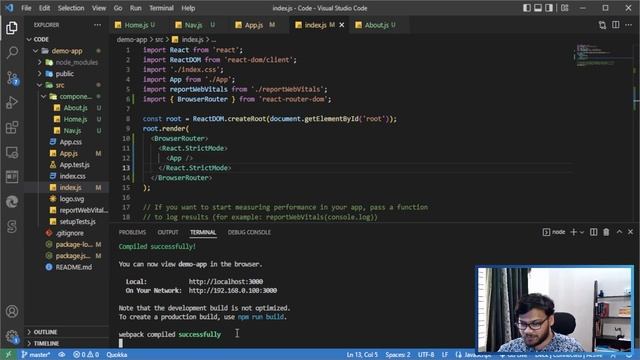Open the Terminal menu

coord(161,8)
